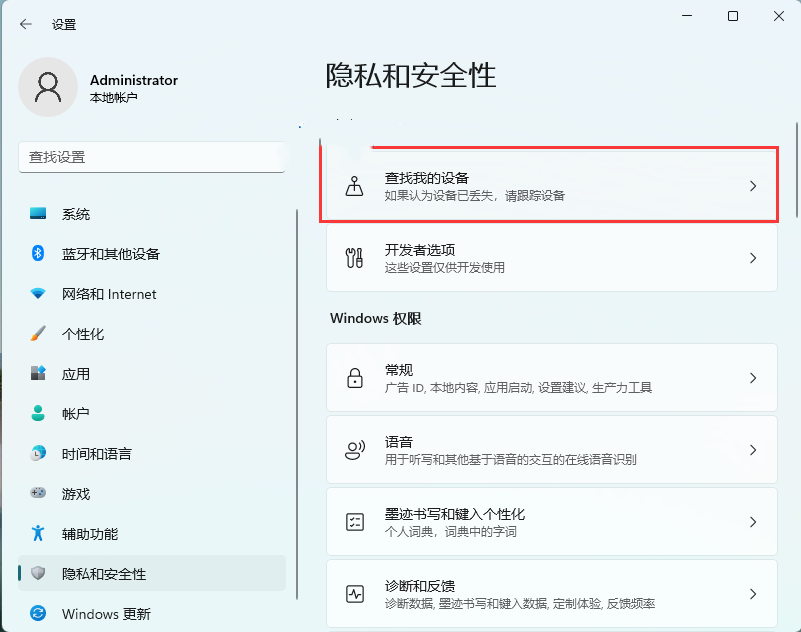This screenshot has width=801, height=632.
Task: Expand 常规 using the right chevron
Action: (x=753, y=378)
